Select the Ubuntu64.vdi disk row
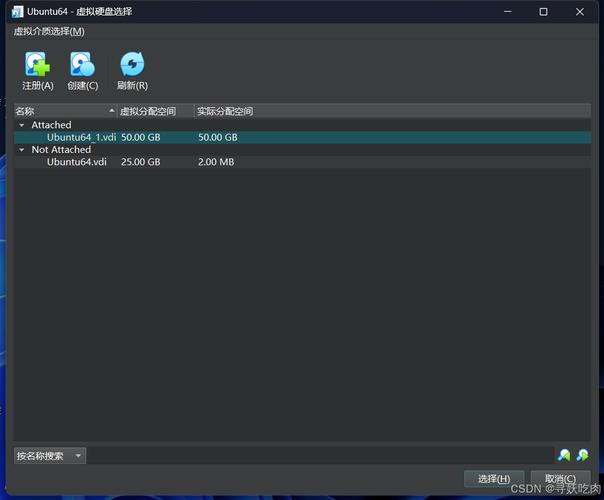604x500 pixels. click(x=77, y=162)
